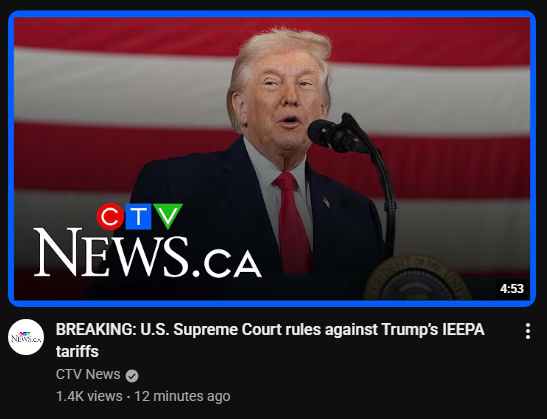Open the Supreme Court IEEPA video title

coord(270,340)
